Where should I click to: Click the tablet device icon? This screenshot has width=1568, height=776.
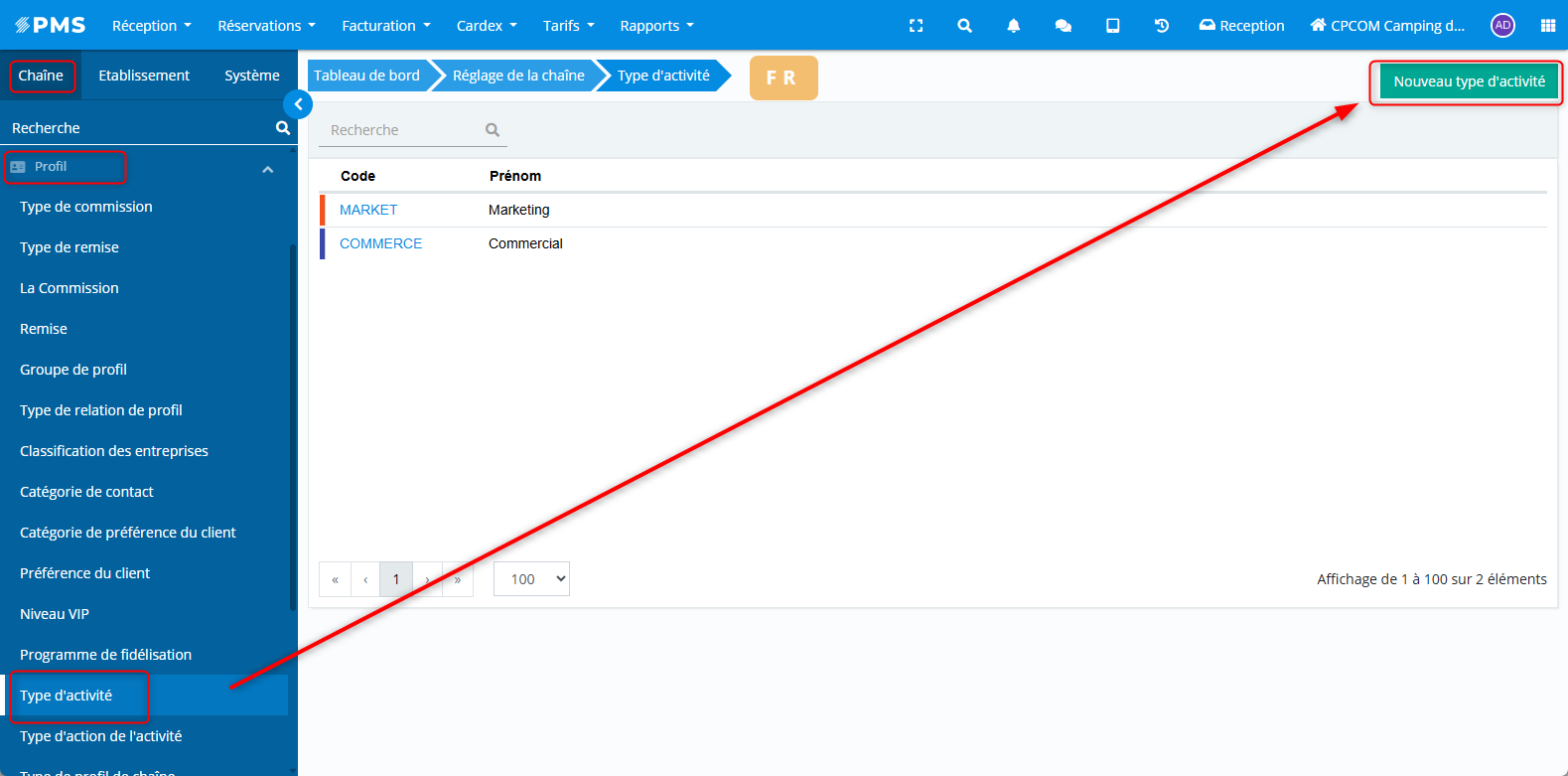coord(1112,26)
